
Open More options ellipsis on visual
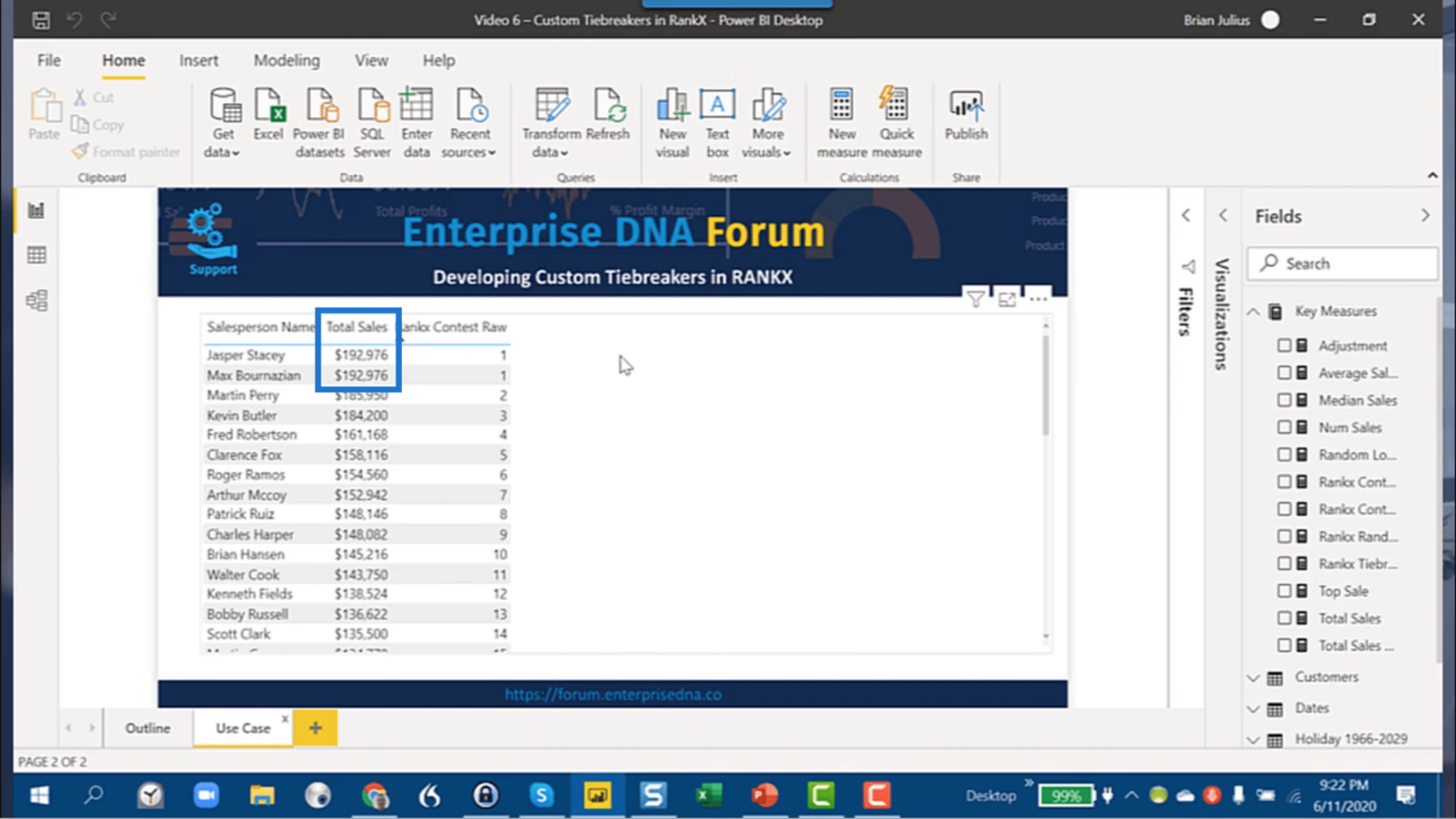coord(1037,299)
